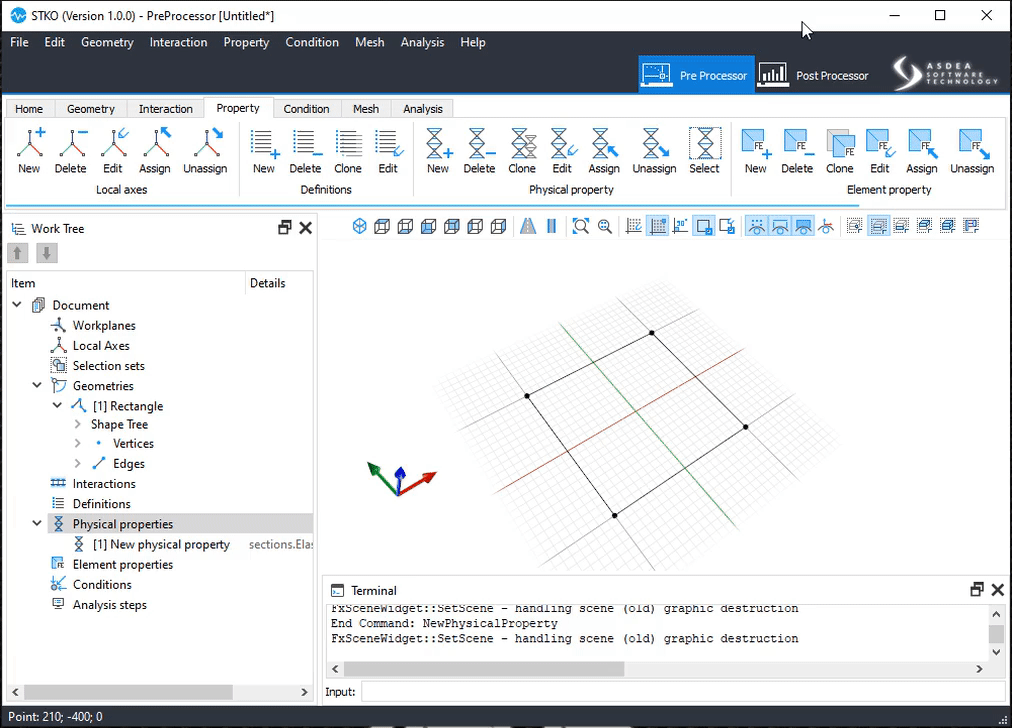The image size is (1012, 728).
Task: Click zoom fit magnifier icon in viewport toolbar
Action: tap(581, 226)
